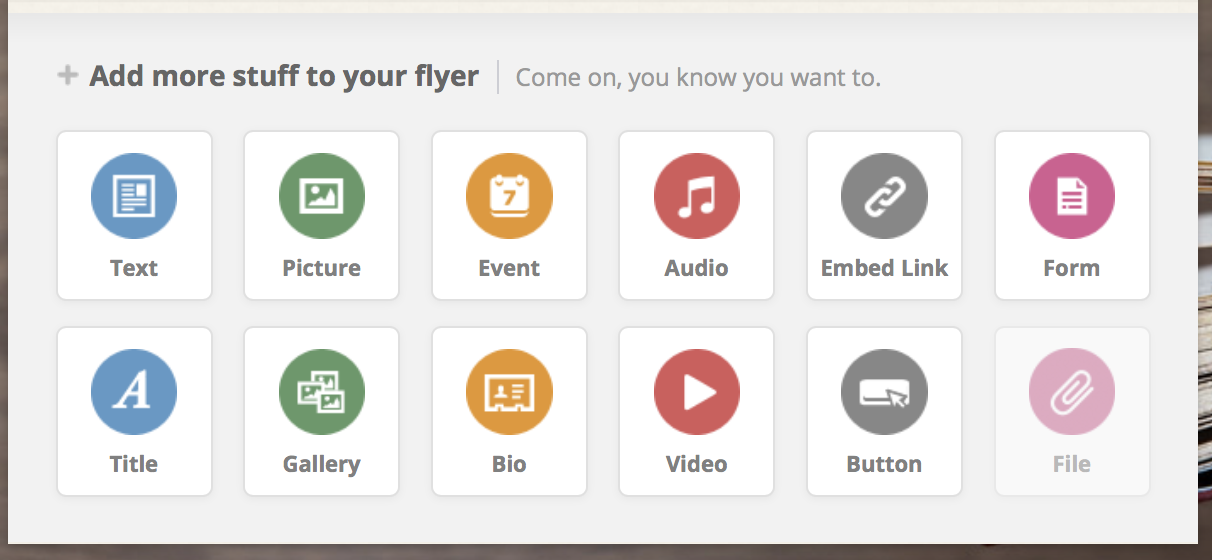
Task: Click the plus next to Add more stuff
Action: click(67, 75)
